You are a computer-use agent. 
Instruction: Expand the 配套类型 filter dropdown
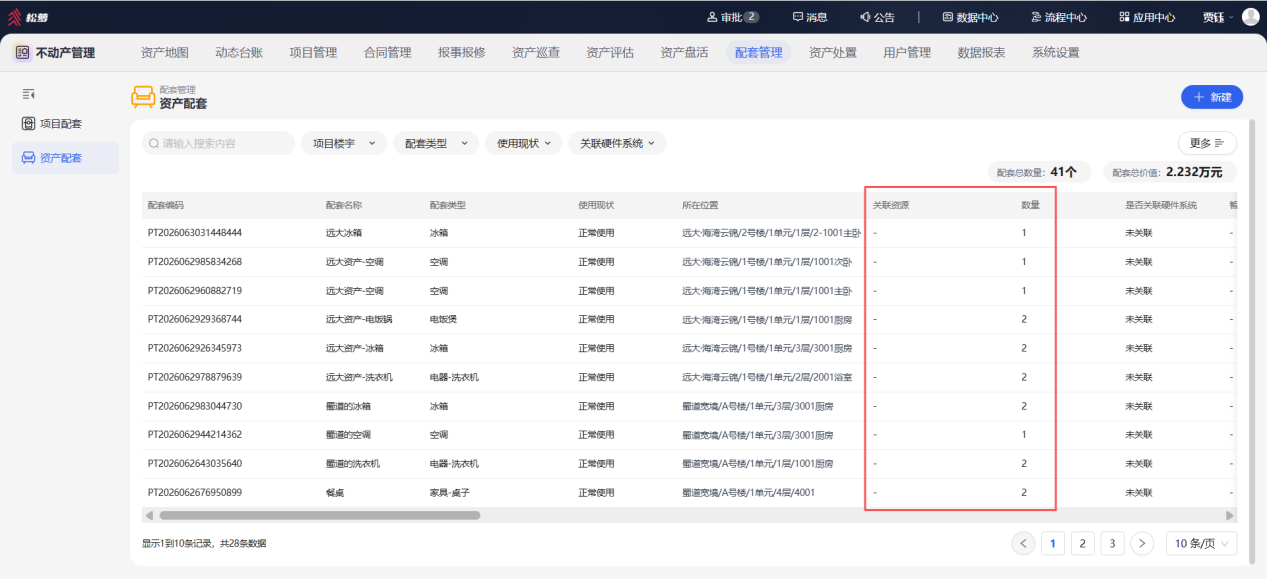click(436, 143)
